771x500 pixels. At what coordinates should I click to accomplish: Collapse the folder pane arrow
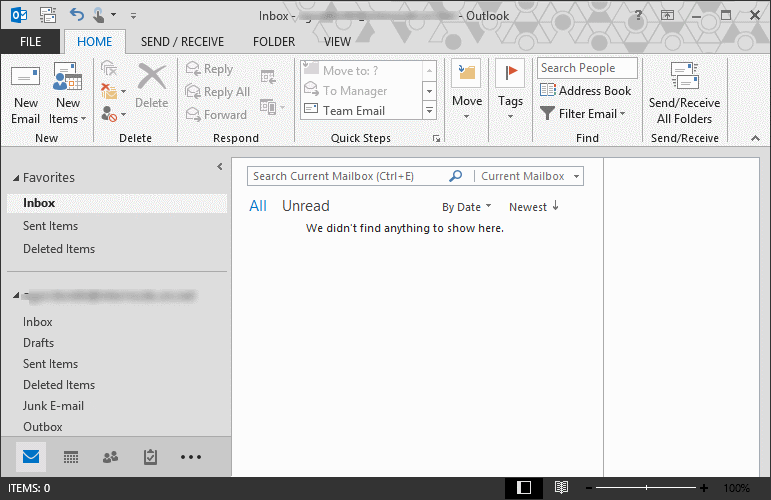(219, 167)
